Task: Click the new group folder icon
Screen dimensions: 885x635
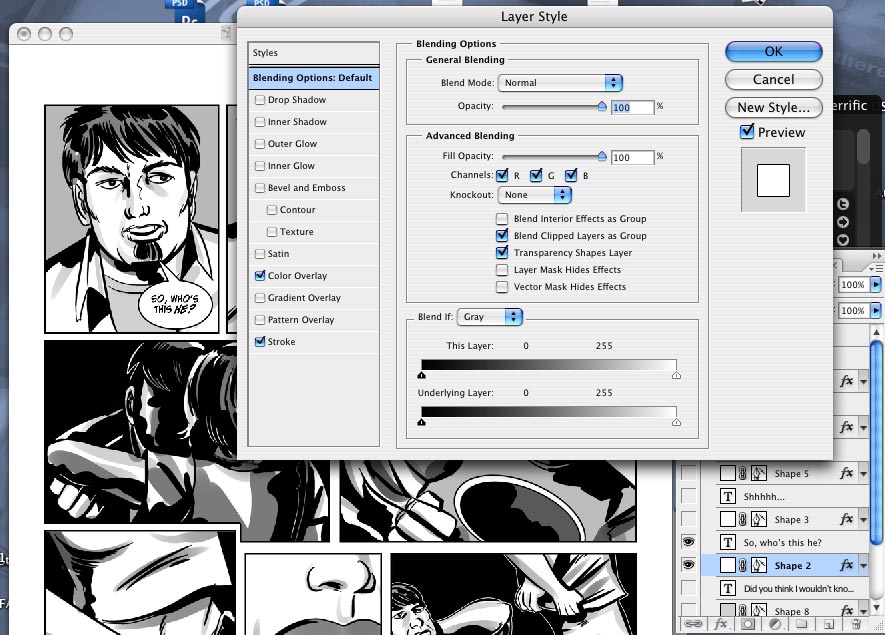Action: coord(801,625)
